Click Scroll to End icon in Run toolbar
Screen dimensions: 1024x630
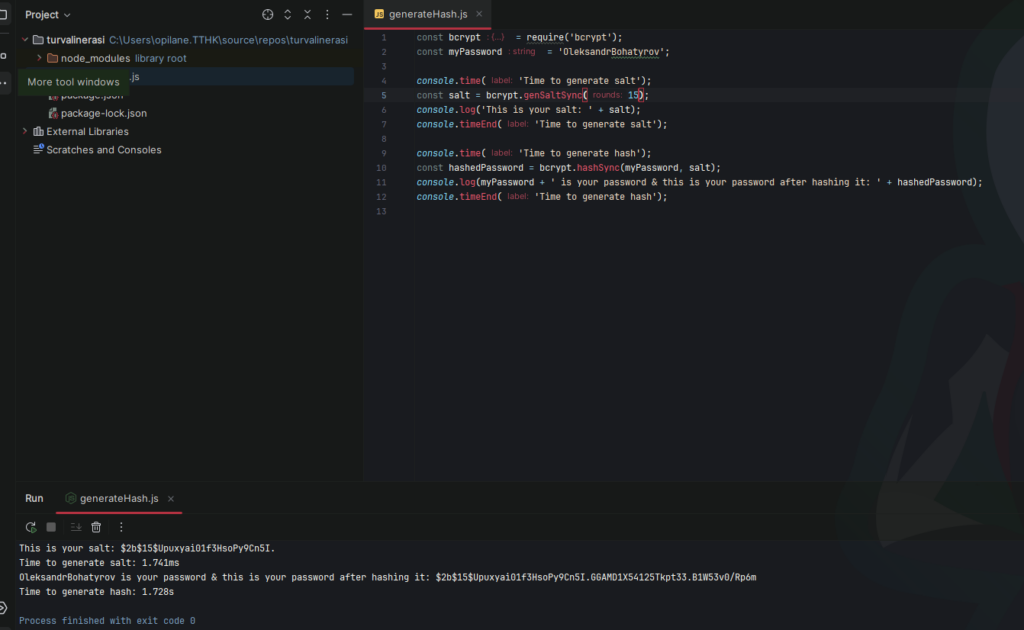pyautogui.click(x=76, y=527)
